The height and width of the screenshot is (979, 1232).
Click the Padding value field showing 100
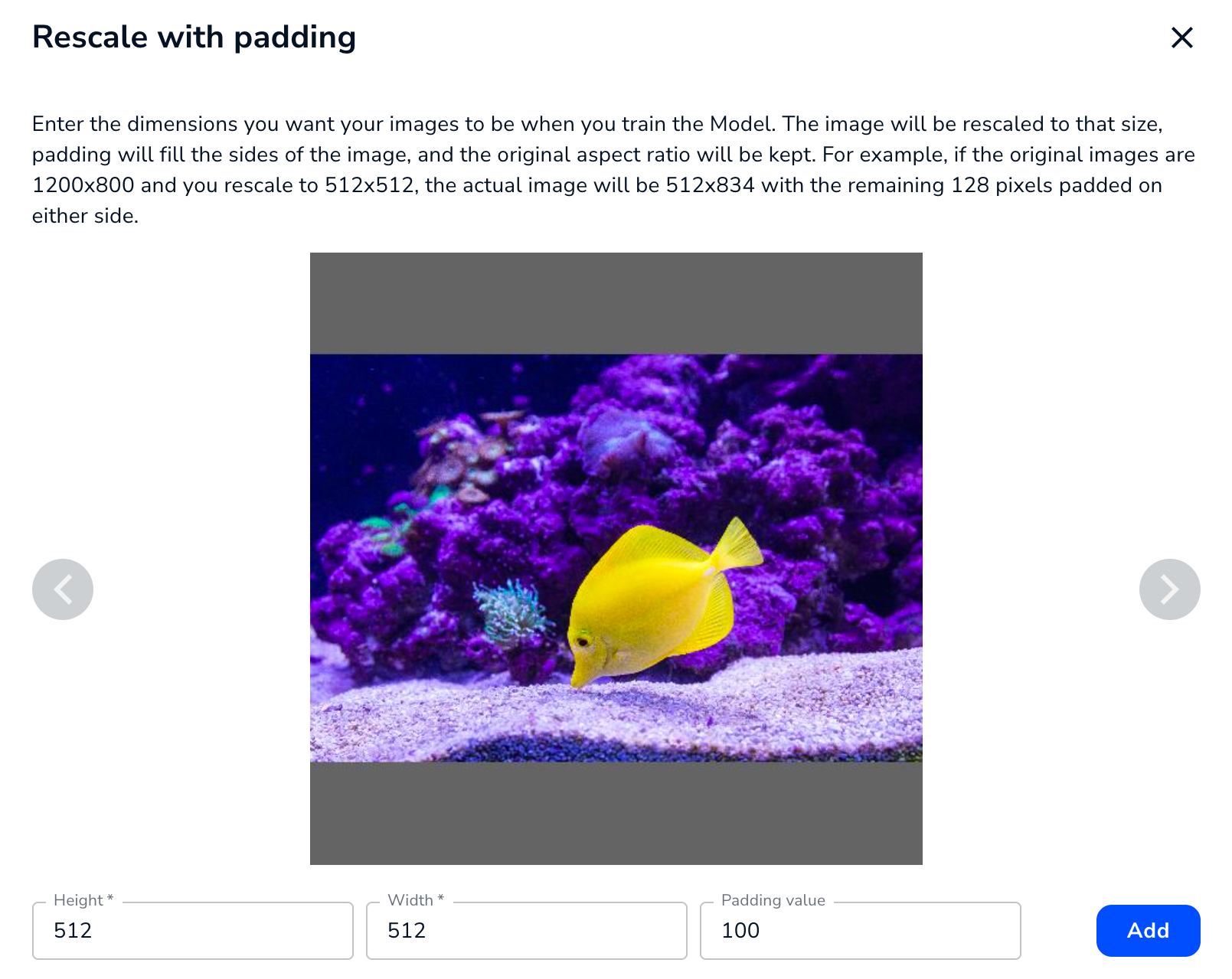[x=860, y=931]
